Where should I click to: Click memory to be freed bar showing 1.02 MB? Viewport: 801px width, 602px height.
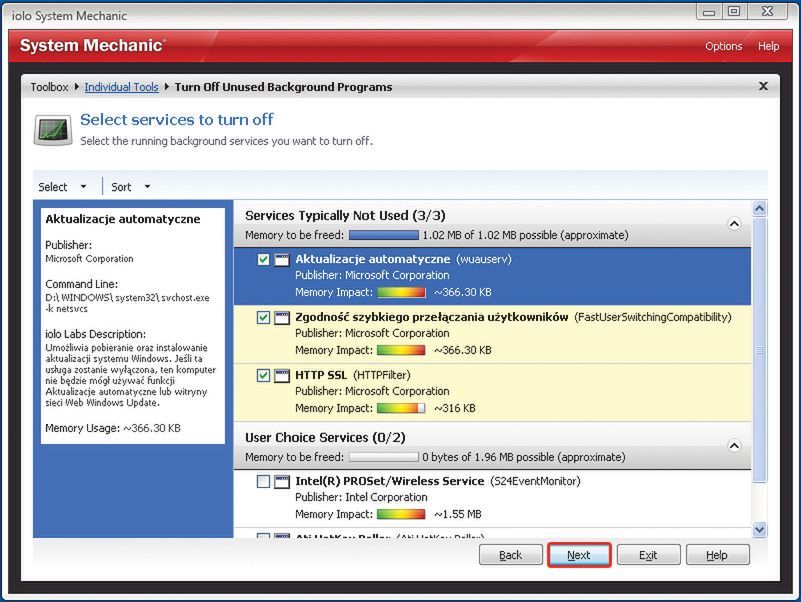coord(384,235)
